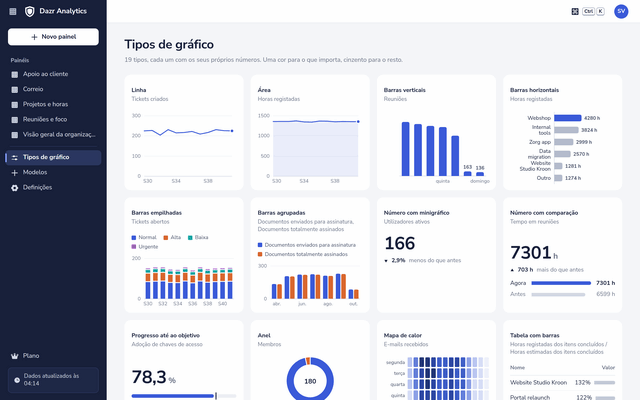Click the Data migration bar of 2570 h
Screen dimensions: 640x400
[562, 154]
